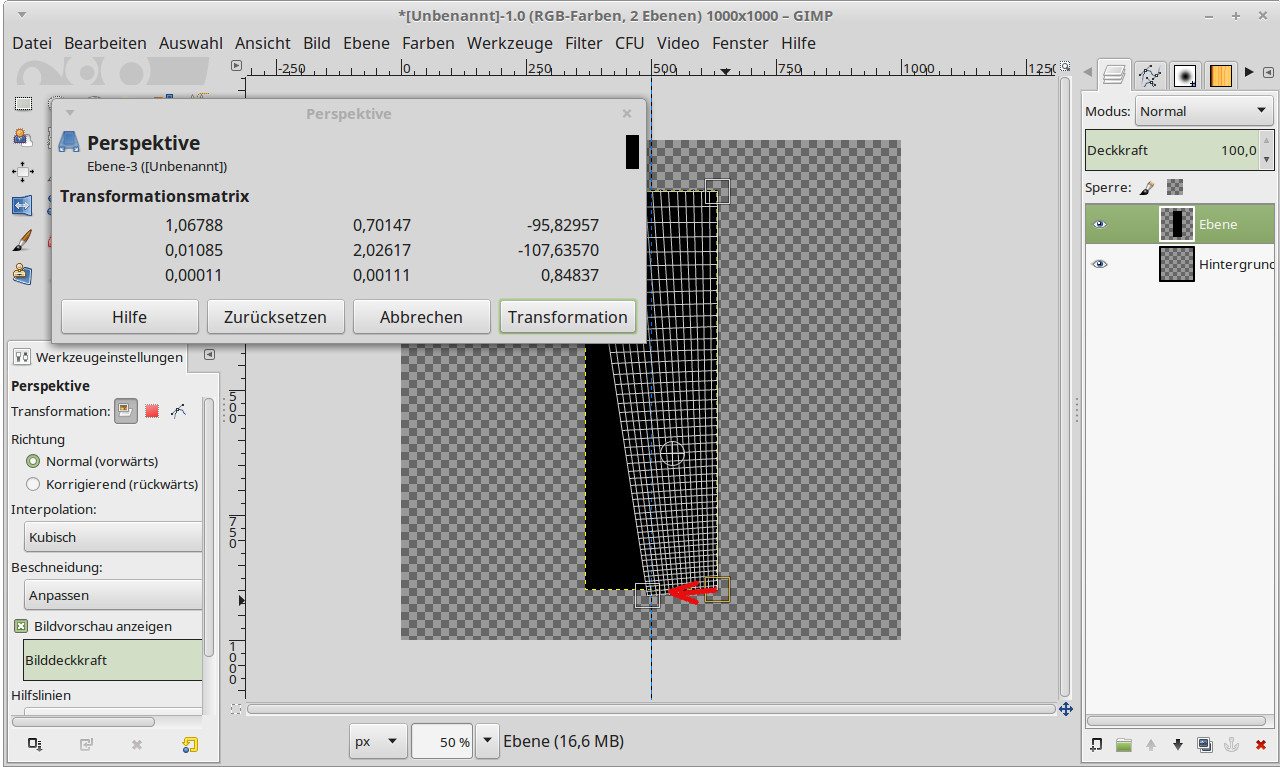Screen dimensions: 1280x767
Task: Toggle the quick mask button
Action: click(x=236, y=709)
